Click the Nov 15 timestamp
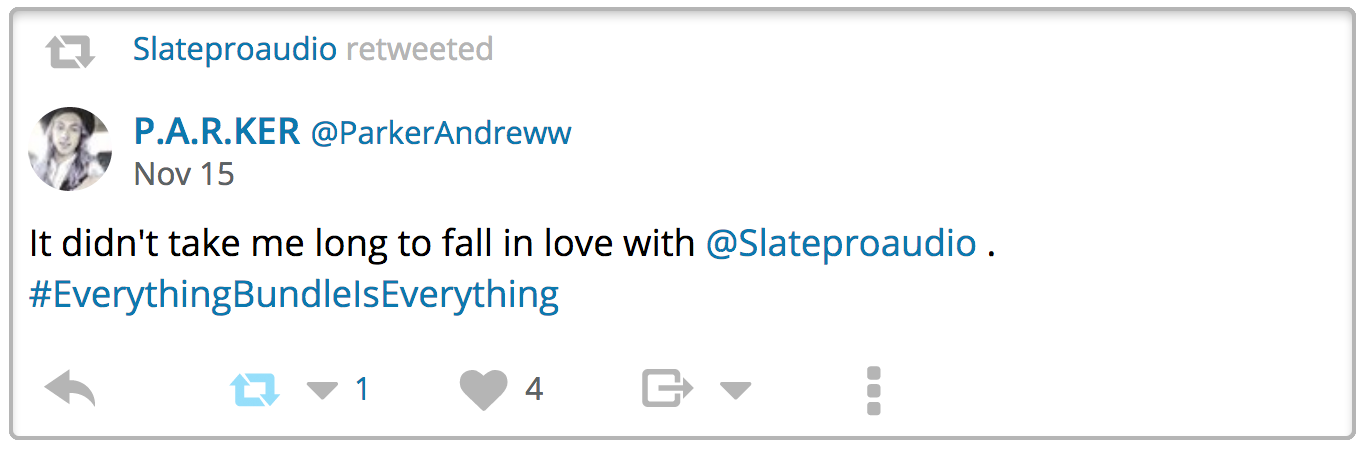The image size is (1368, 452). coord(184,174)
